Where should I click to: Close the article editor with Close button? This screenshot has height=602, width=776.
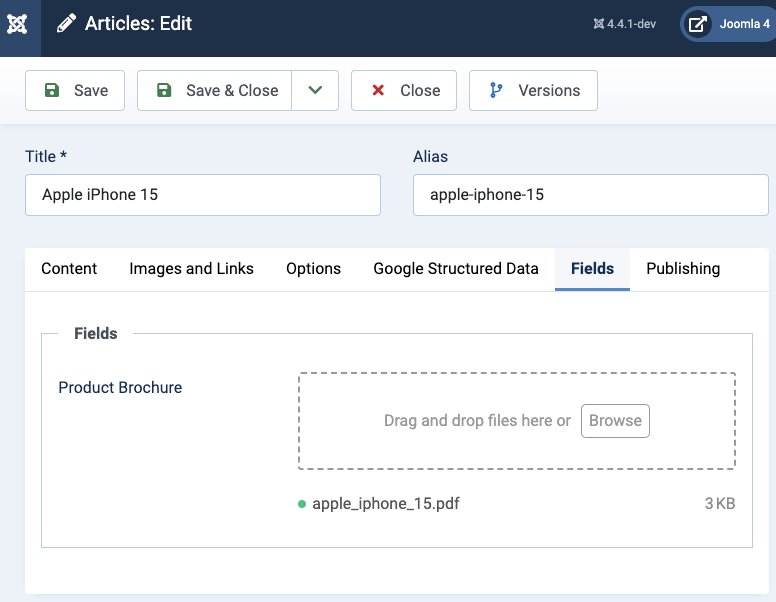(x=404, y=91)
